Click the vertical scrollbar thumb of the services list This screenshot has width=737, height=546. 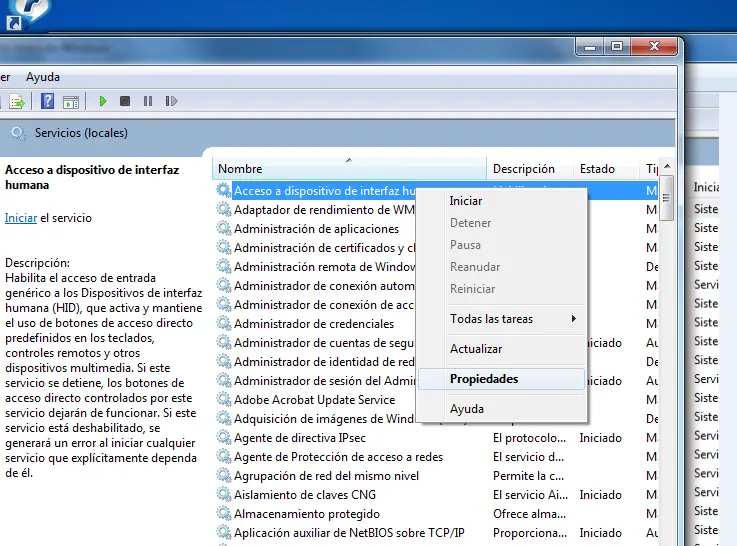(666, 197)
